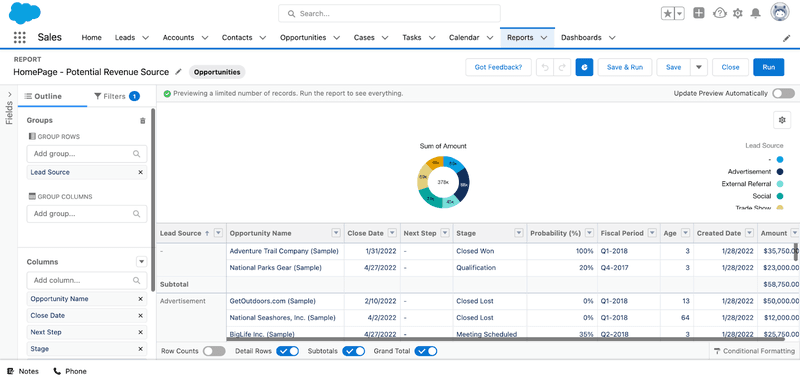800x382 pixels.
Task: Click the blue Run button
Action: click(768, 67)
